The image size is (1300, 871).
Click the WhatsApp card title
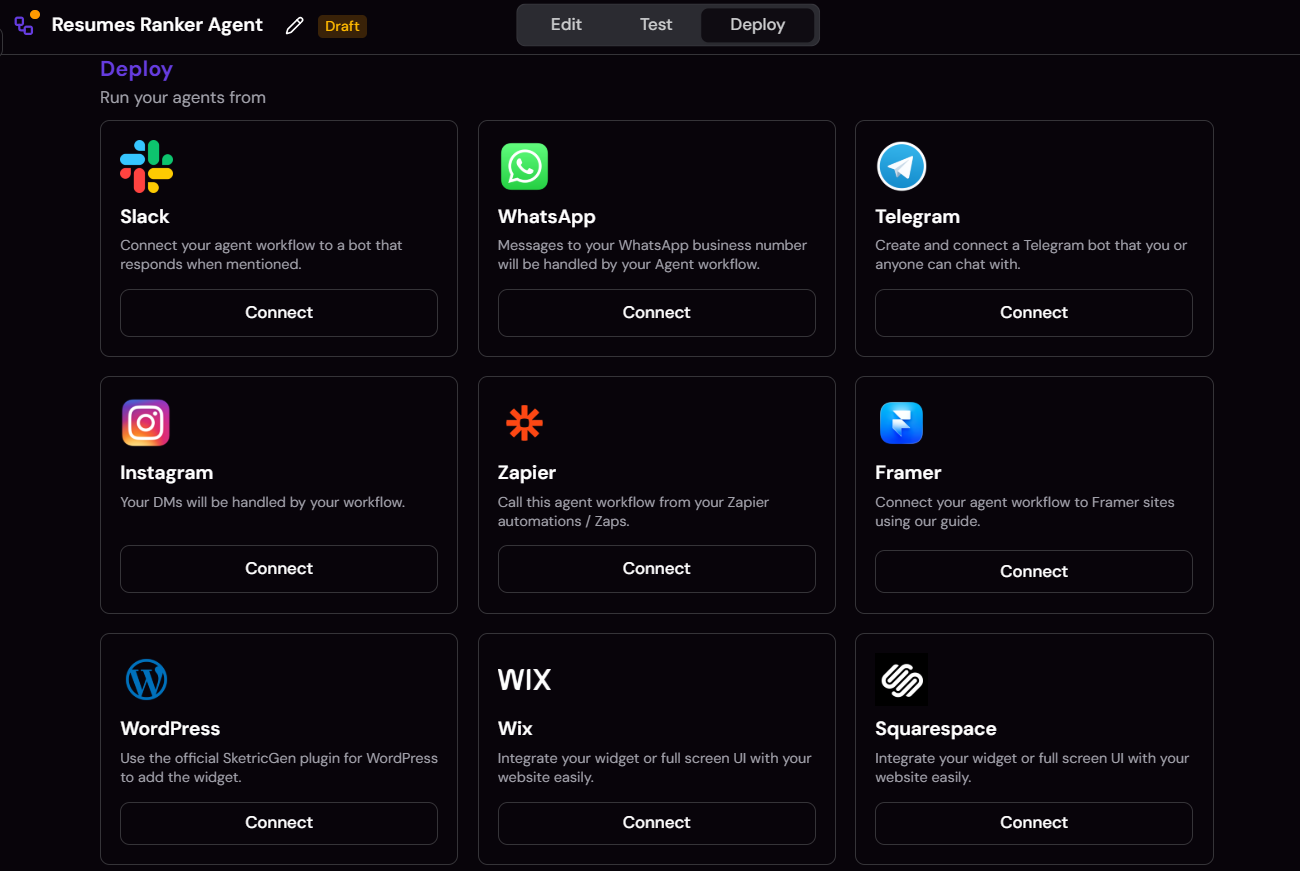point(546,217)
